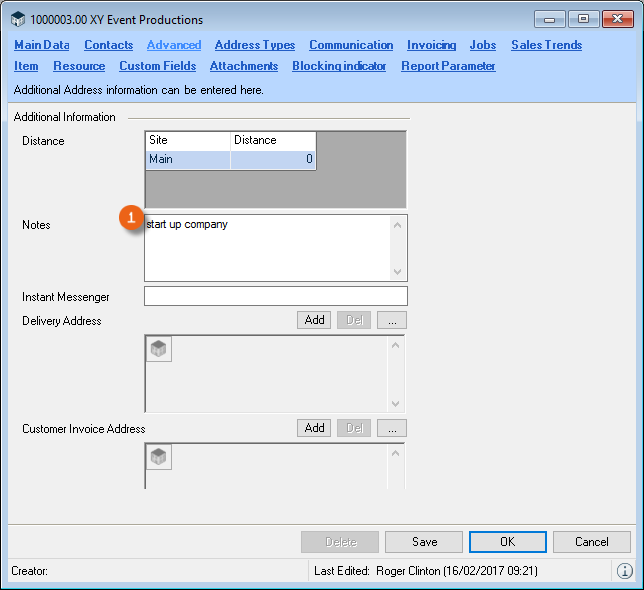The height and width of the screenshot is (590, 644).
Task: Add a Customer Invoice Address
Action: pyautogui.click(x=314, y=428)
